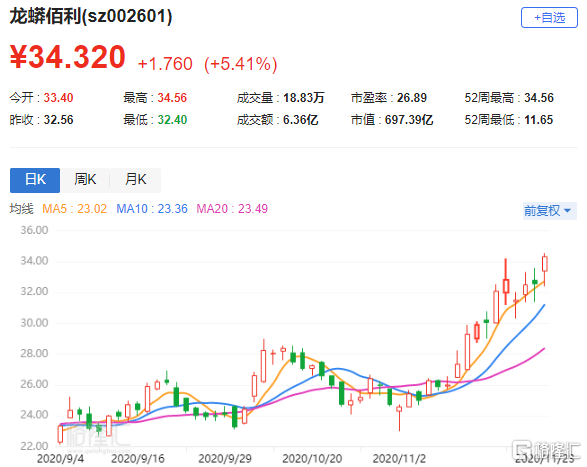Click the P/E ratio value 26.89
The height and width of the screenshot is (467, 587).
[412, 98]
